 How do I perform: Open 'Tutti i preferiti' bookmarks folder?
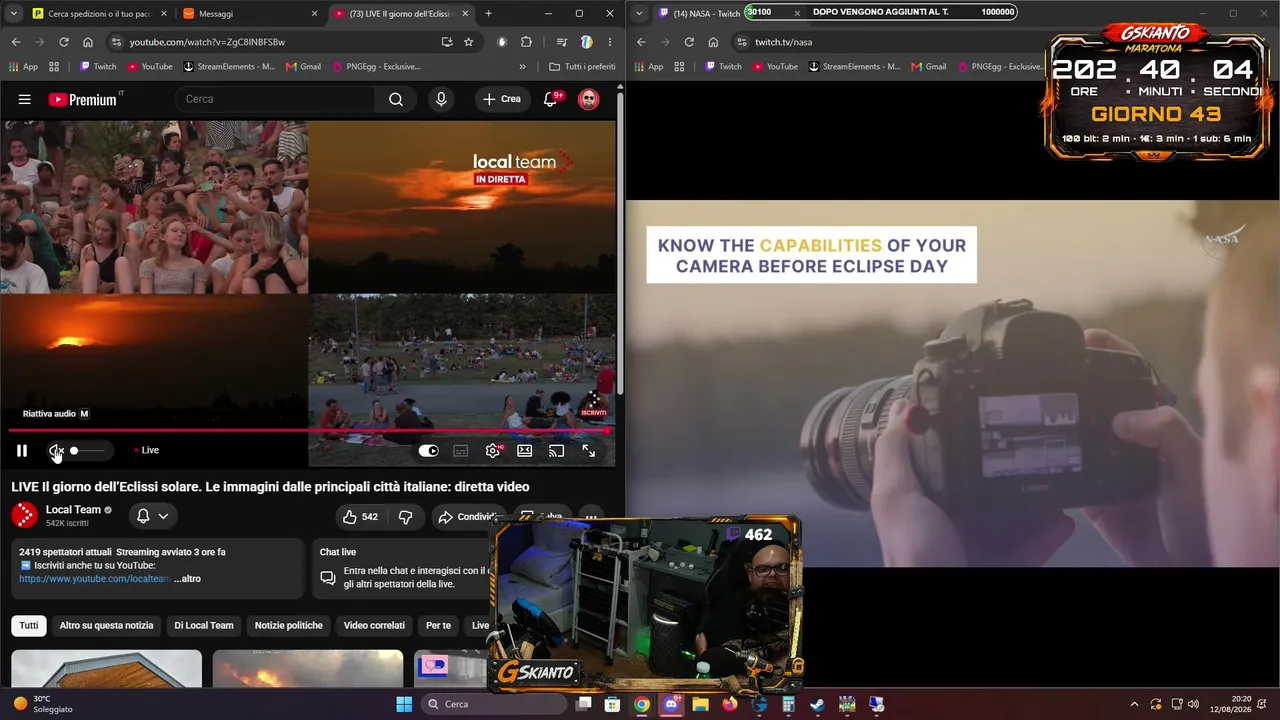pos(583,67)
